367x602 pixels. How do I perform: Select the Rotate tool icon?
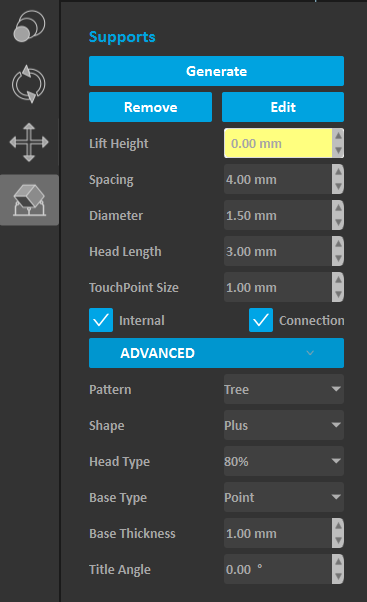coord(29,84)
